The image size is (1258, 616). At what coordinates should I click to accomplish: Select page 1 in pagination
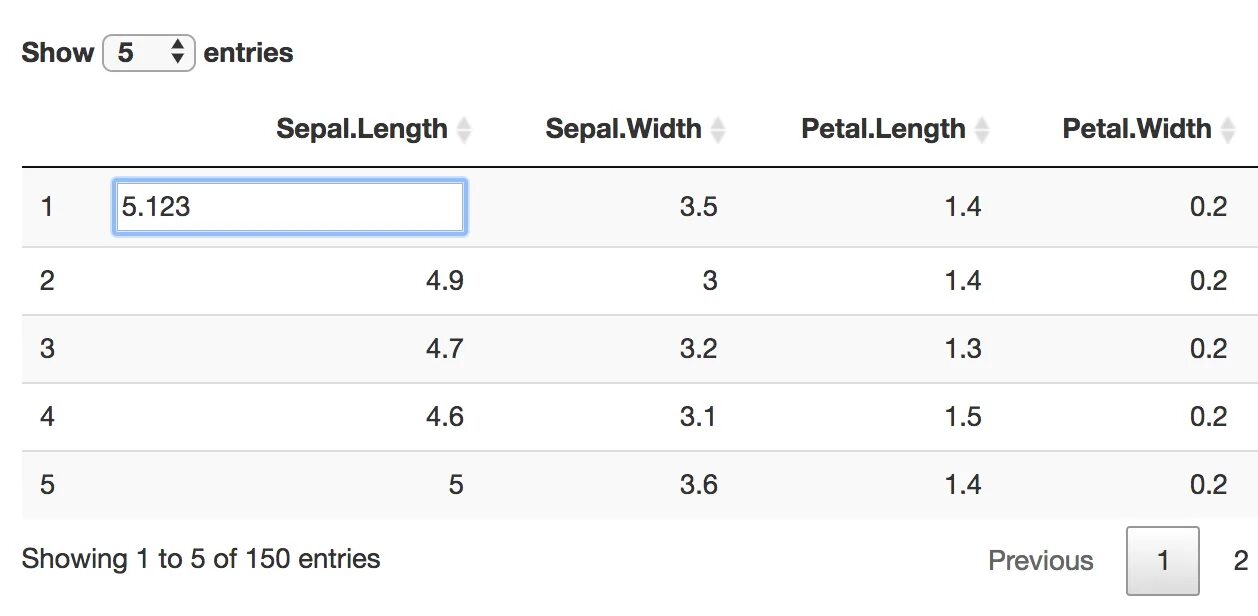(1162, 561)
